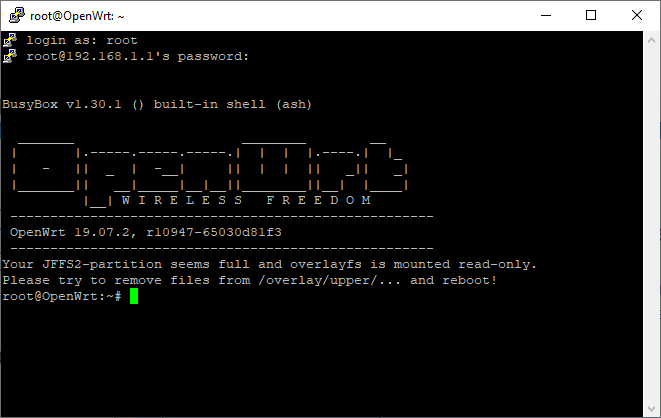Minimize the root@OpenWrt terminal window
The image size is (661, 418).
pyautogui.click(x=546, y=16)
